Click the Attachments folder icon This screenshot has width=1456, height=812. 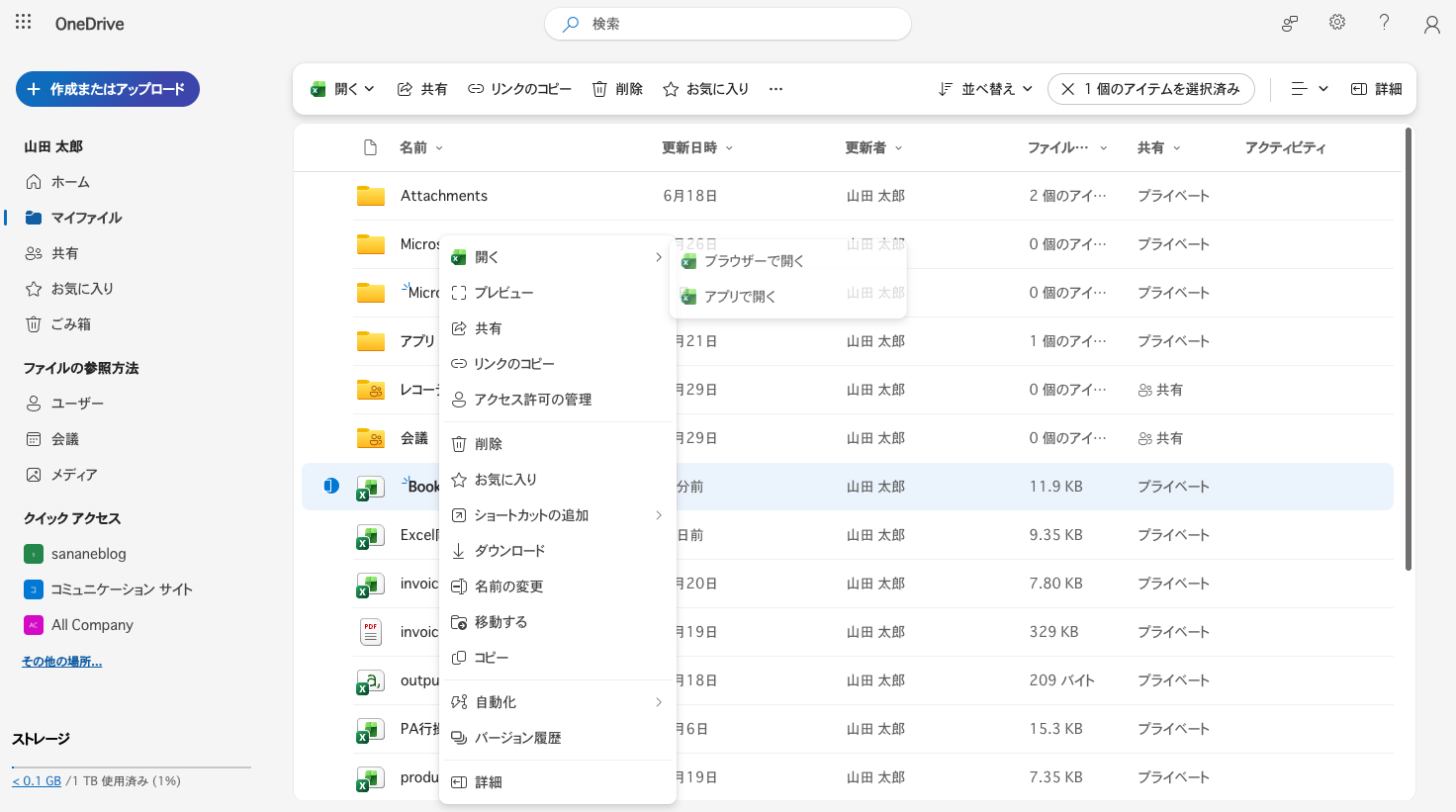[371, 196]
